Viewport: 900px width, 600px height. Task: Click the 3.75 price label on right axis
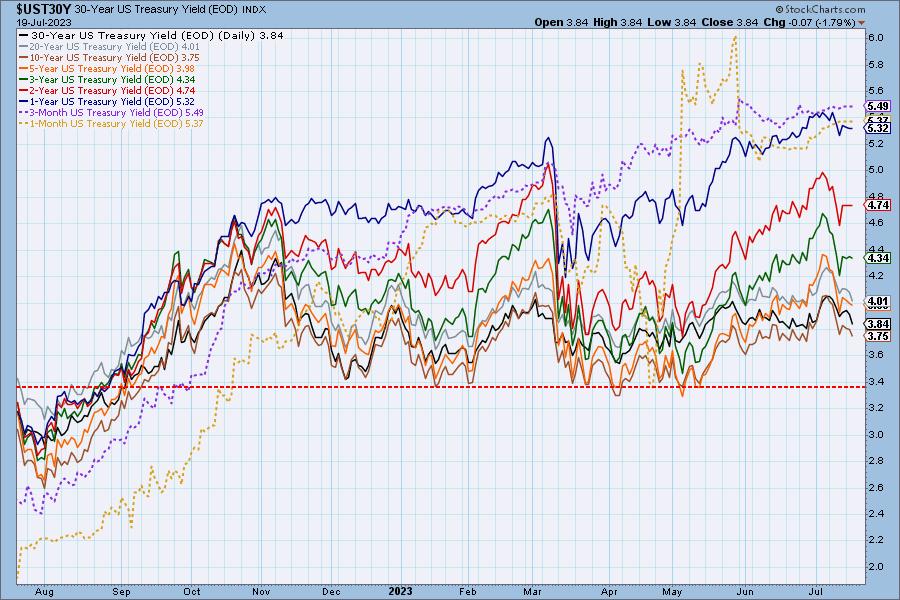point(878,336)
